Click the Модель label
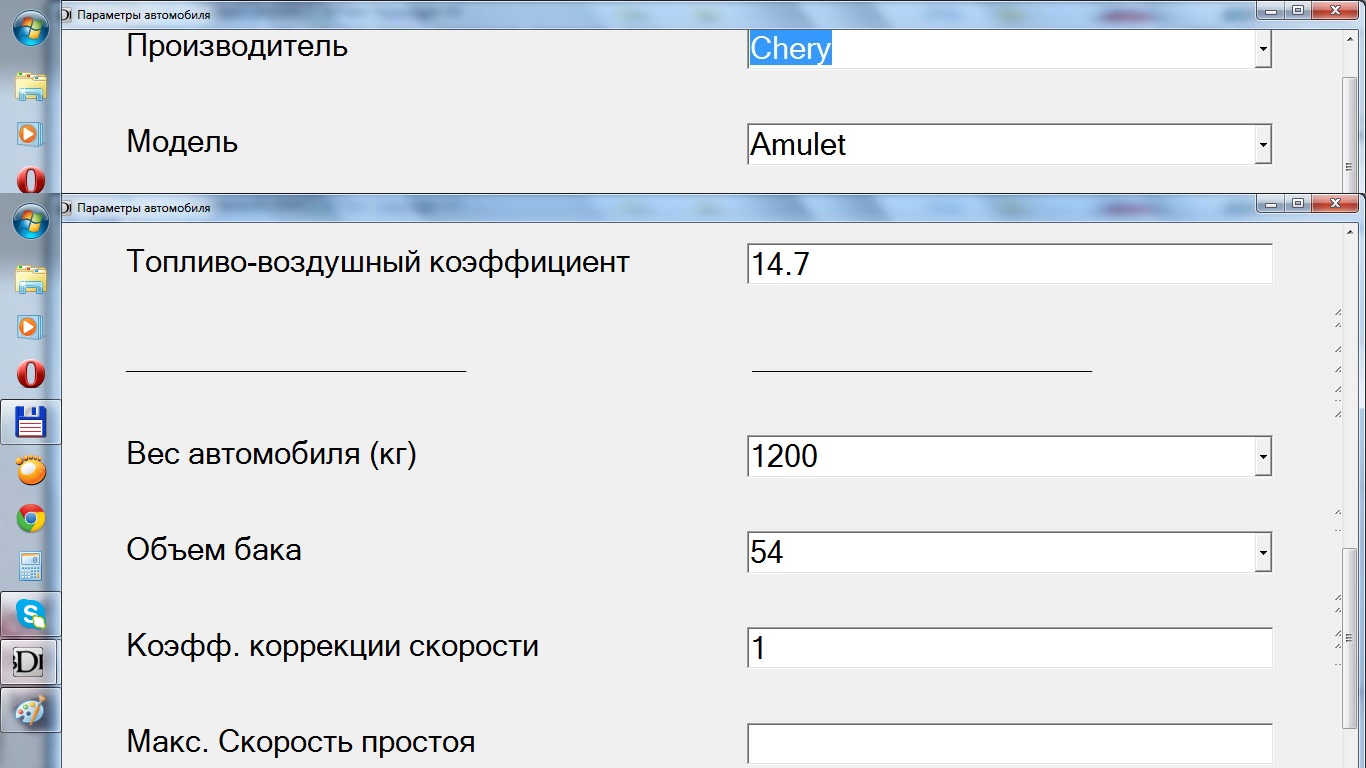Screen dimensions: 1366x768 click(x=182, y=142)
